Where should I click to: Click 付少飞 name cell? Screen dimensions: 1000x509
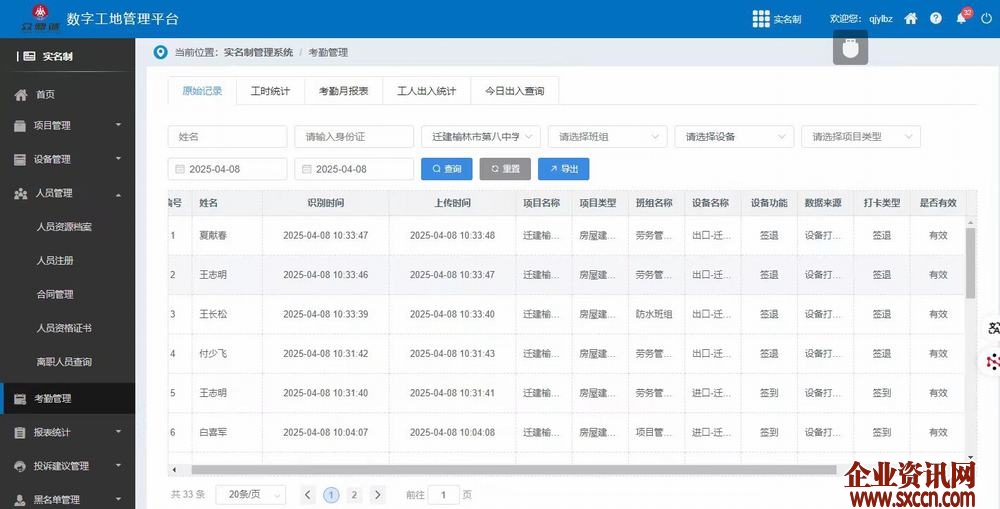(x=213, y=353)
